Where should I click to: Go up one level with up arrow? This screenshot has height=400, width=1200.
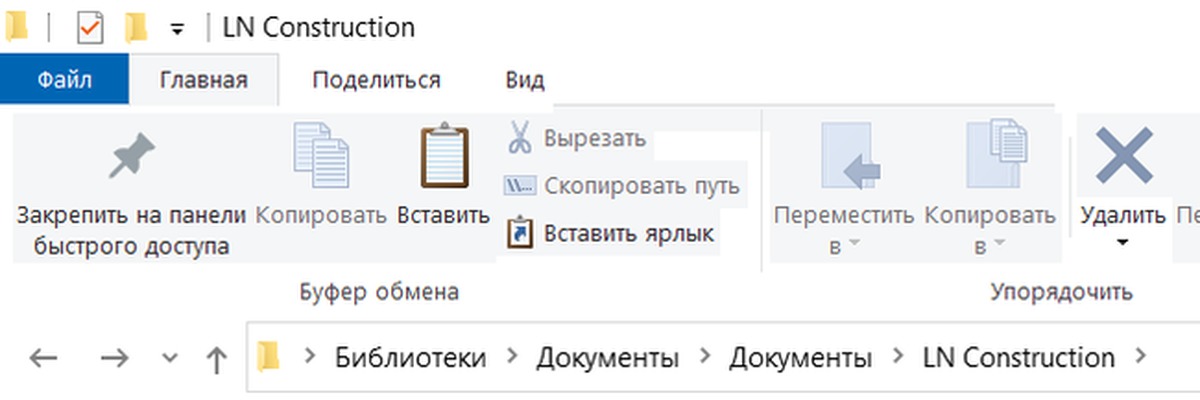(216, 358)
